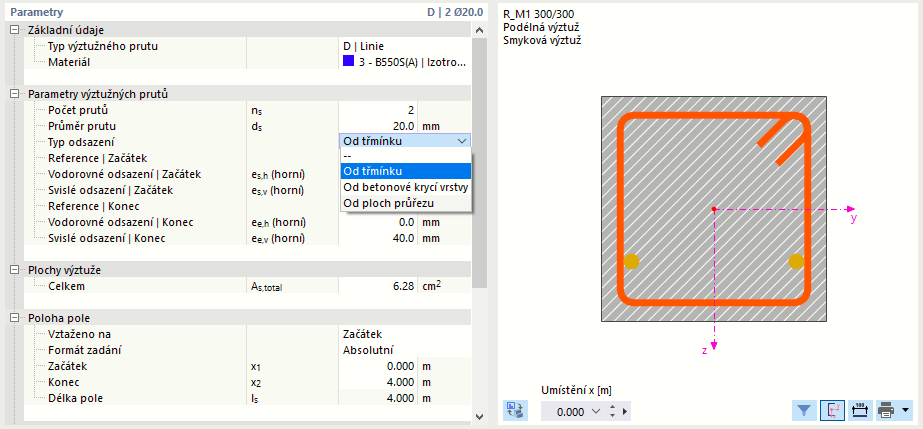Click the 'D | 2 Ø20.0' header label
The height and width of the screenshot is (429, 923).
tap(455, 12)
